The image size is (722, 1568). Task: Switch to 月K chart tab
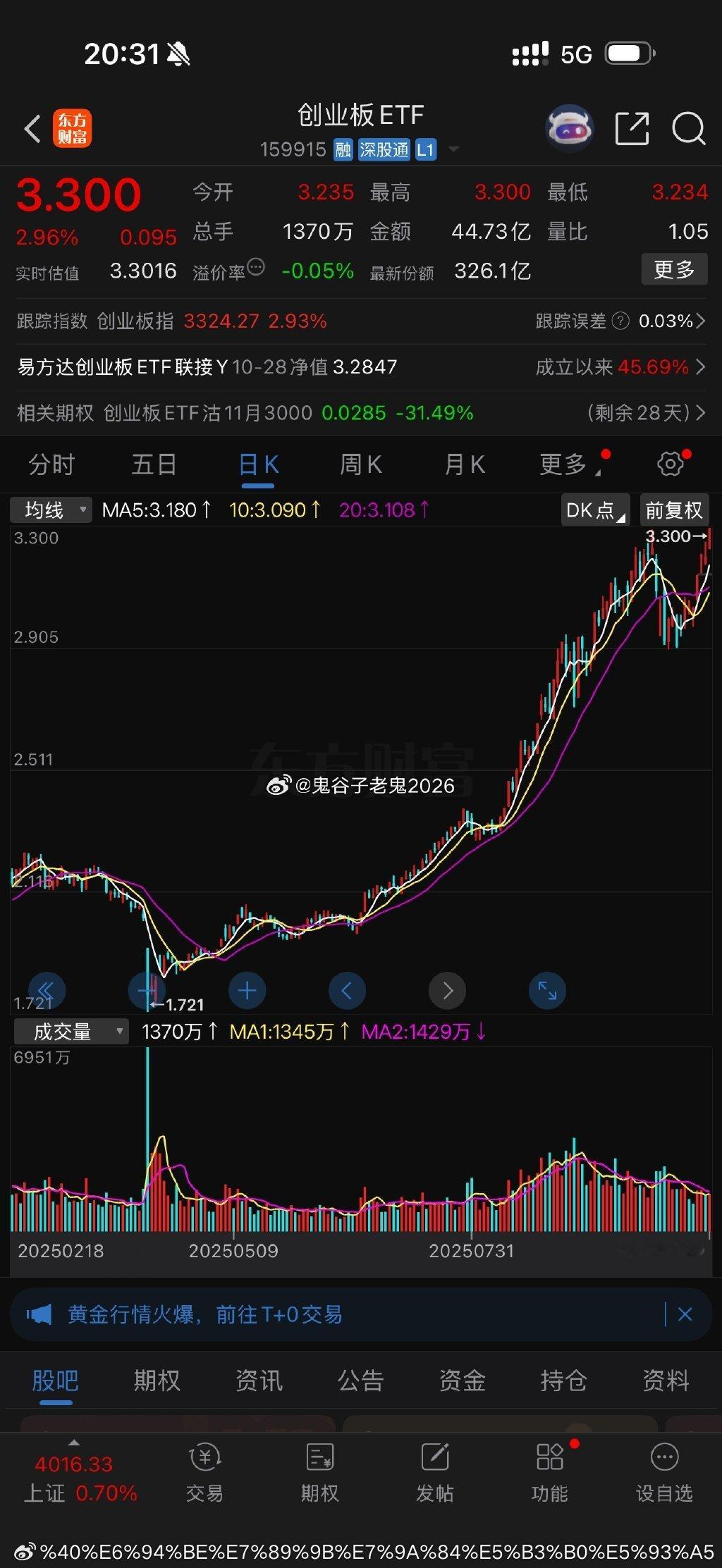(465, 464)
